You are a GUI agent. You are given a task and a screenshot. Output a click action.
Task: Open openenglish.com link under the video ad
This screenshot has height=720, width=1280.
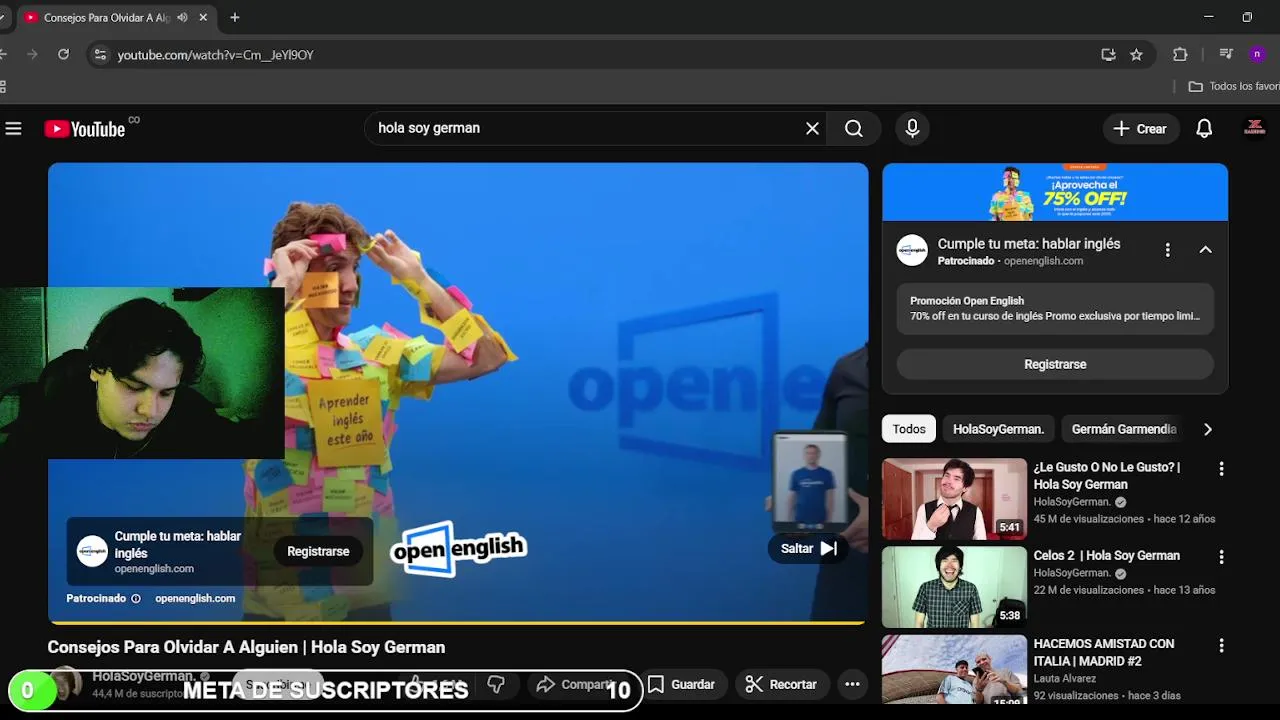195,599
